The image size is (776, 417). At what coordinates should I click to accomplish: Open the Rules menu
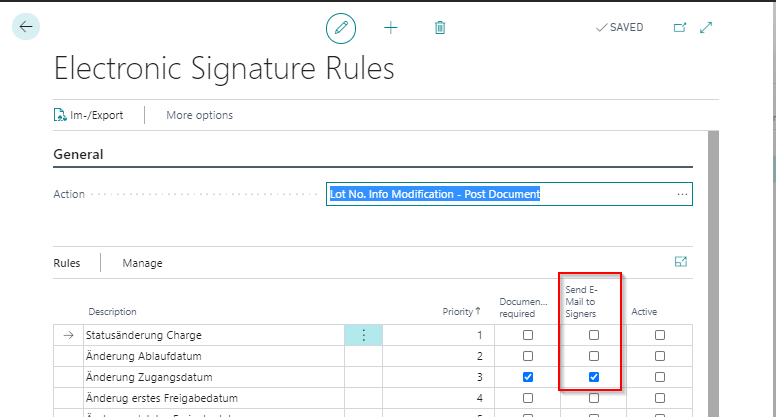coord(67,263)
